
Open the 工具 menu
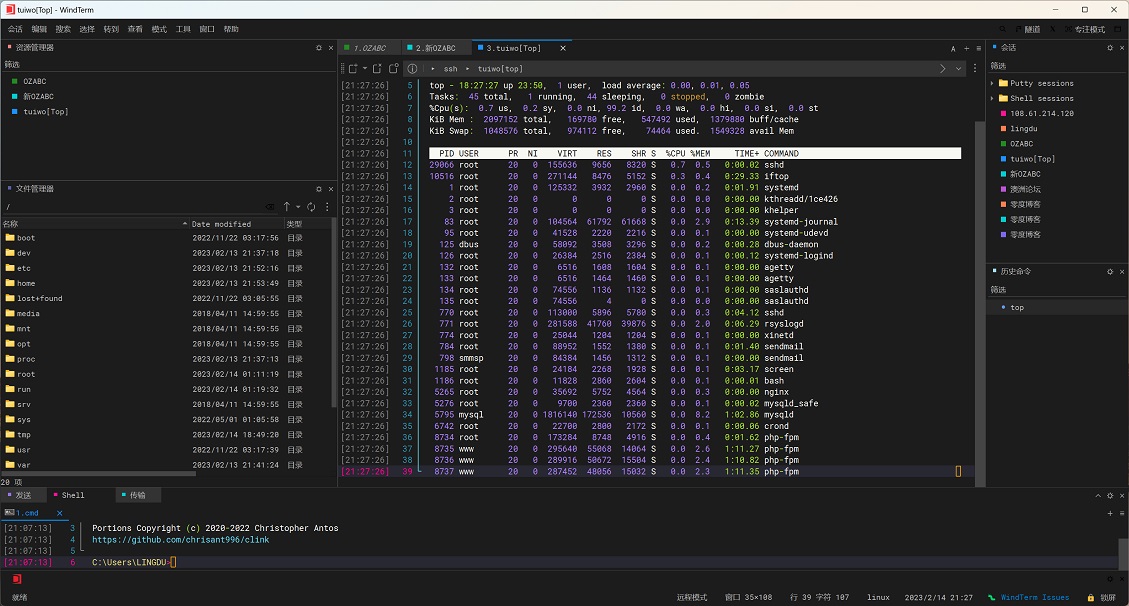point(183,30)
